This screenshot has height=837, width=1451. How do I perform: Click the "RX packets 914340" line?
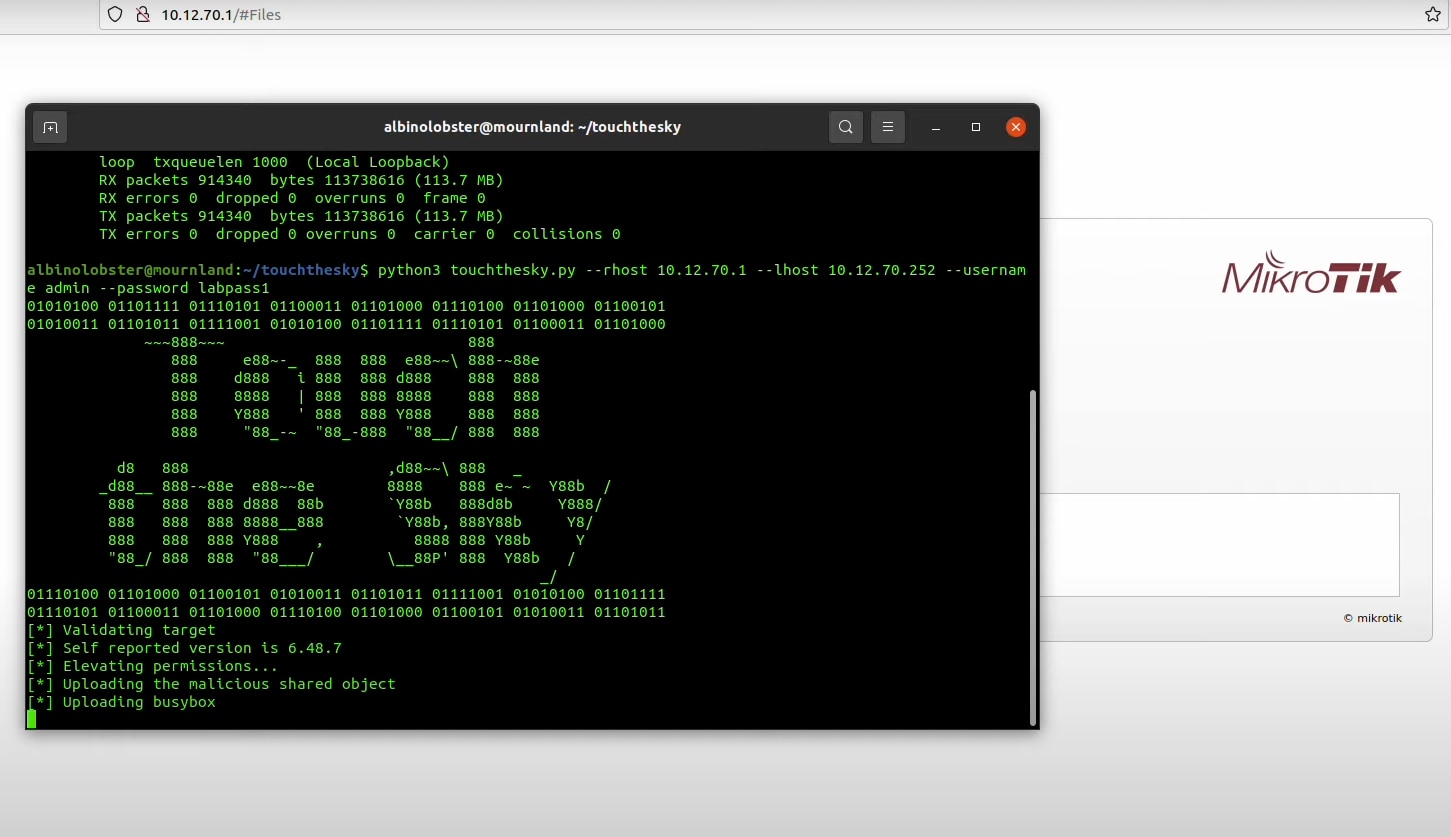[301, 180]
